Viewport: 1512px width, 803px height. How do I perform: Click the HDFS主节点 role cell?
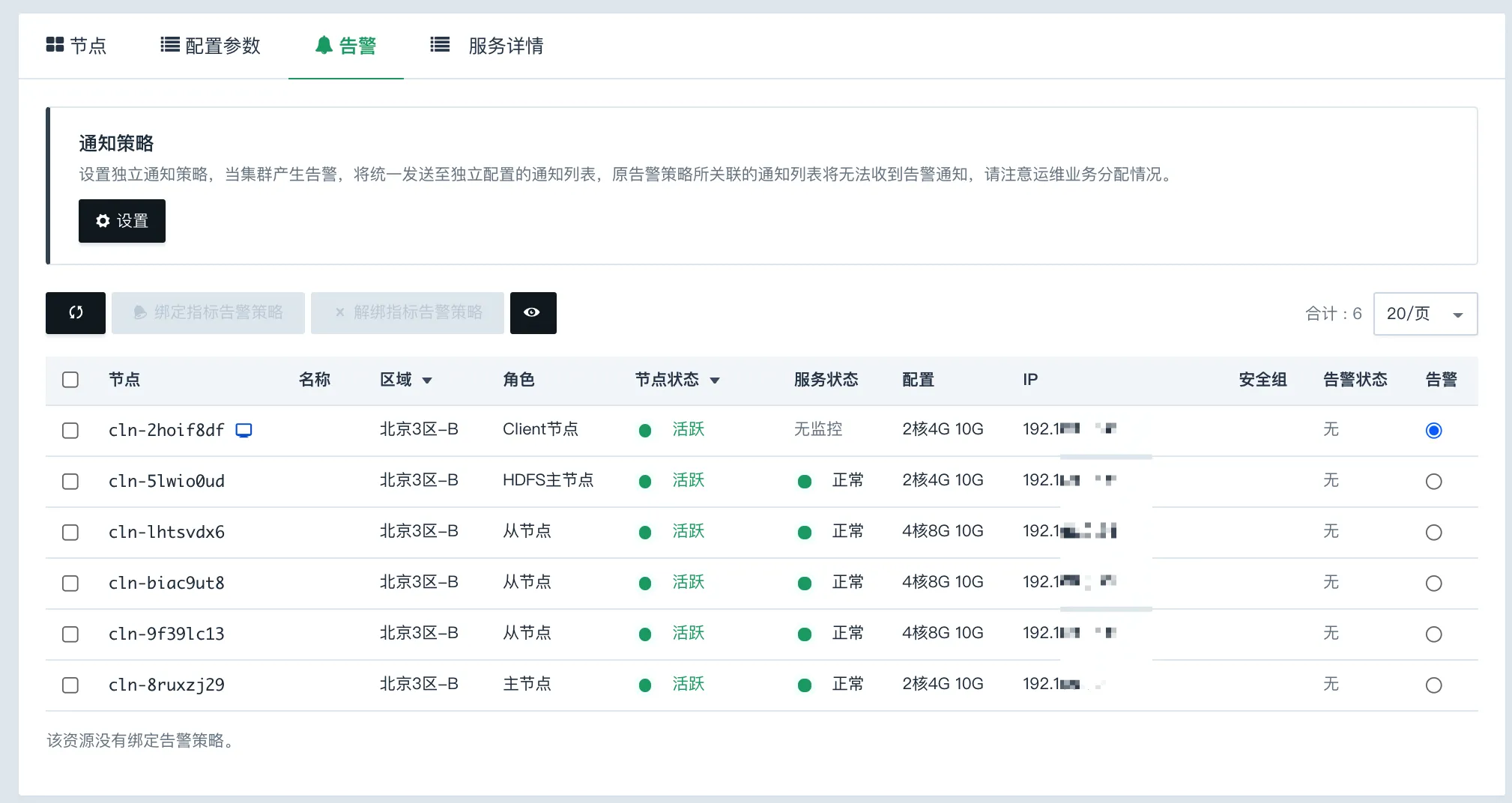pos(548,480)
